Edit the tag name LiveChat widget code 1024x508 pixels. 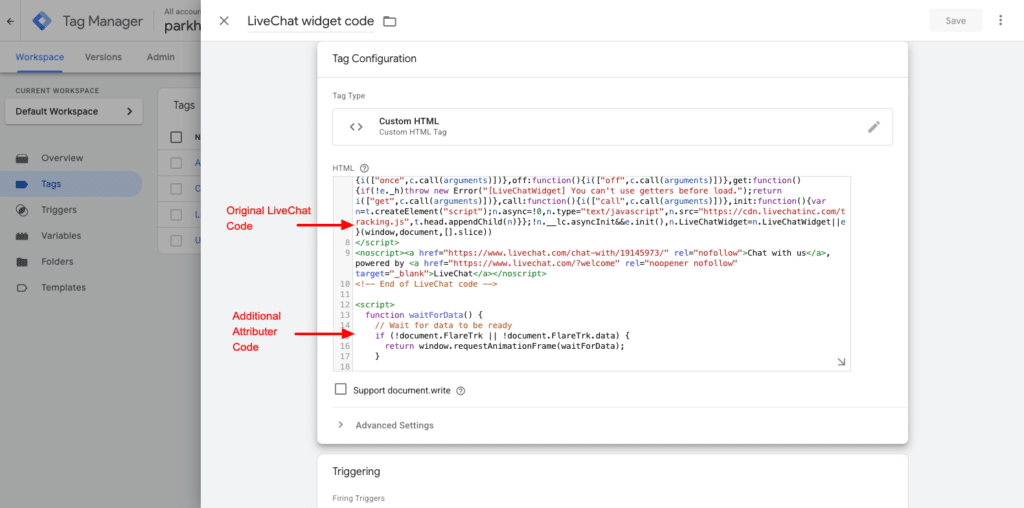[x=310, y=21]
